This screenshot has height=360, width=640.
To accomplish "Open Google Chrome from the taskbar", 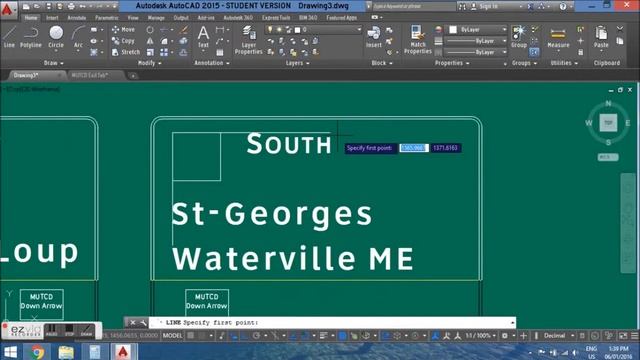I will coord(37,352).
